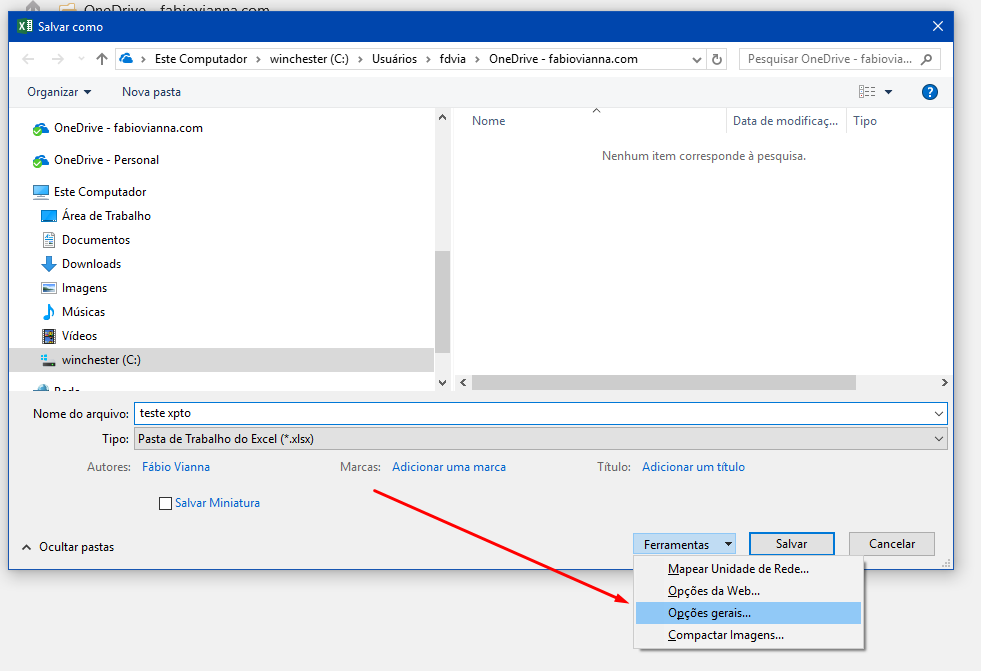
Task: Click the Usuários breadcrumb segment
Action: click(394, 59)
